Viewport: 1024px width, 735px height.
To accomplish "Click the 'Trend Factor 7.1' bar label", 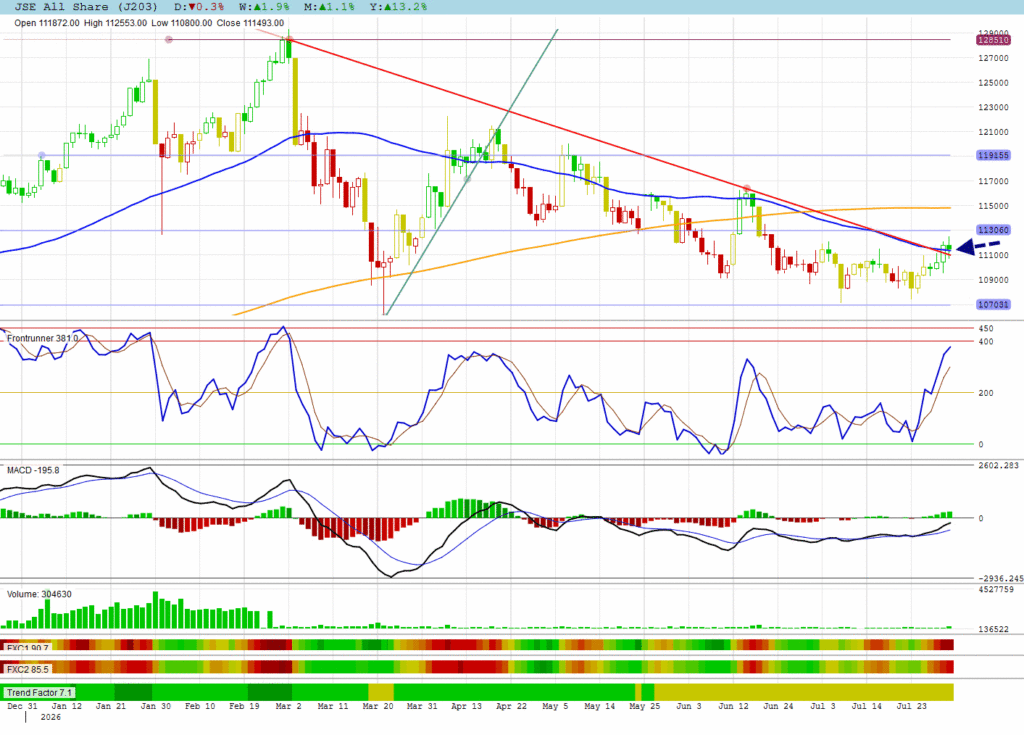I will (x=39, y=693).
